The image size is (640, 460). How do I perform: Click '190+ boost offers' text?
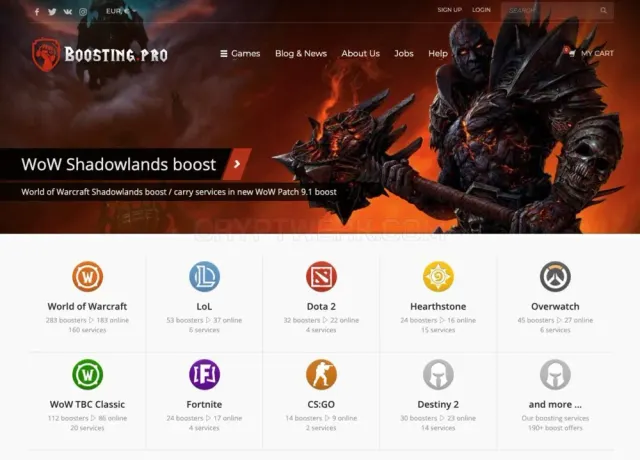(555, 428)
